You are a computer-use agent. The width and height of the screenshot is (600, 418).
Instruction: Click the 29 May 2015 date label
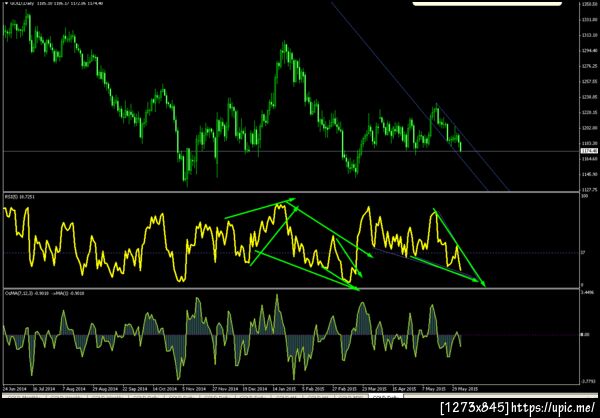pyautogui.click(x=465, y=389)
